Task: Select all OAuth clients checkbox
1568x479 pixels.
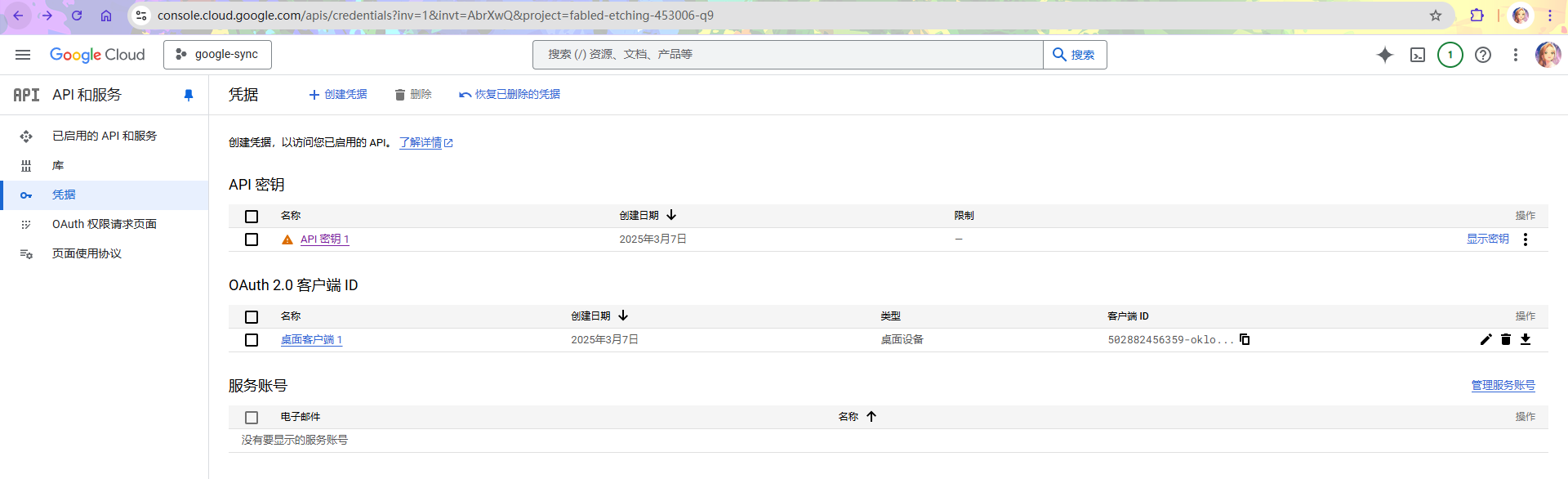Action: (252, 317)
